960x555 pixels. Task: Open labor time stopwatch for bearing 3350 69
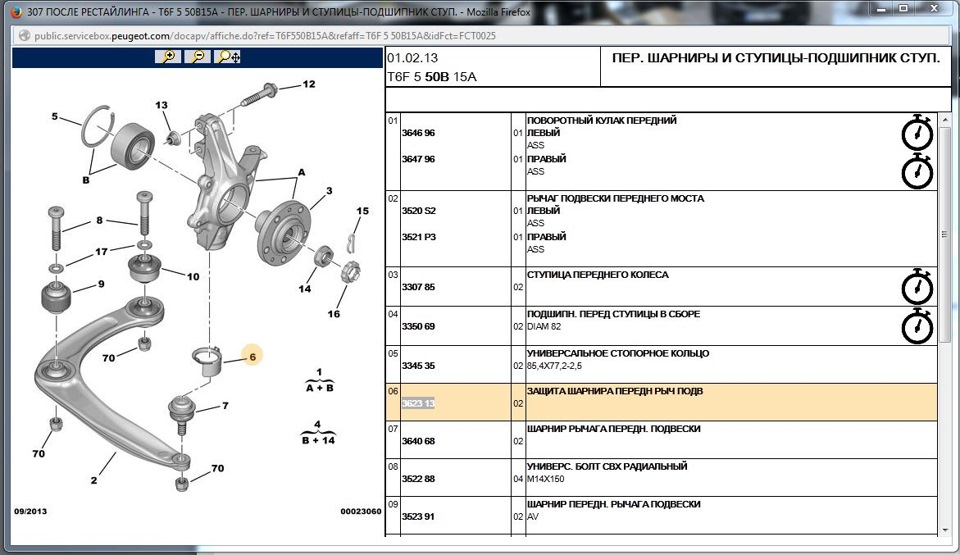(x=917, y=326)
